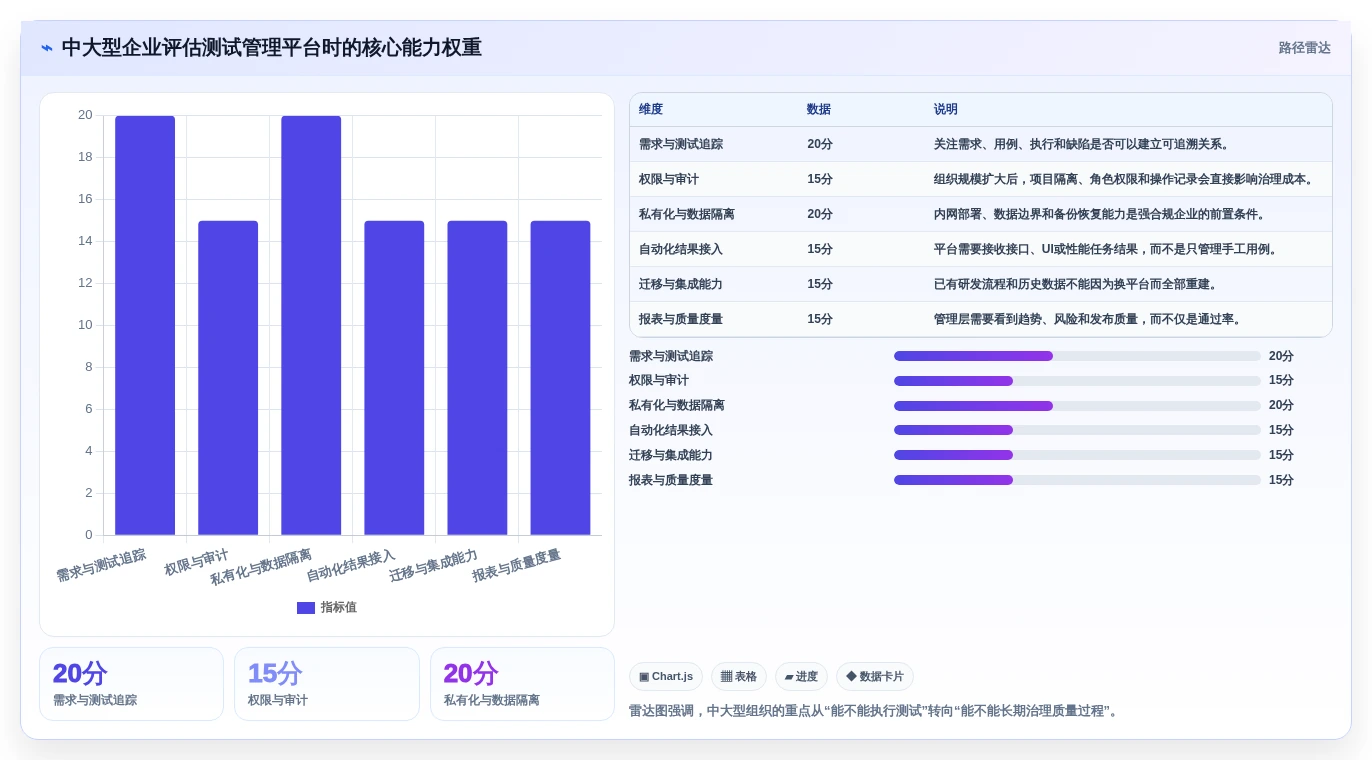Click the 权限与审计 progress bar

pos(1077,381)
